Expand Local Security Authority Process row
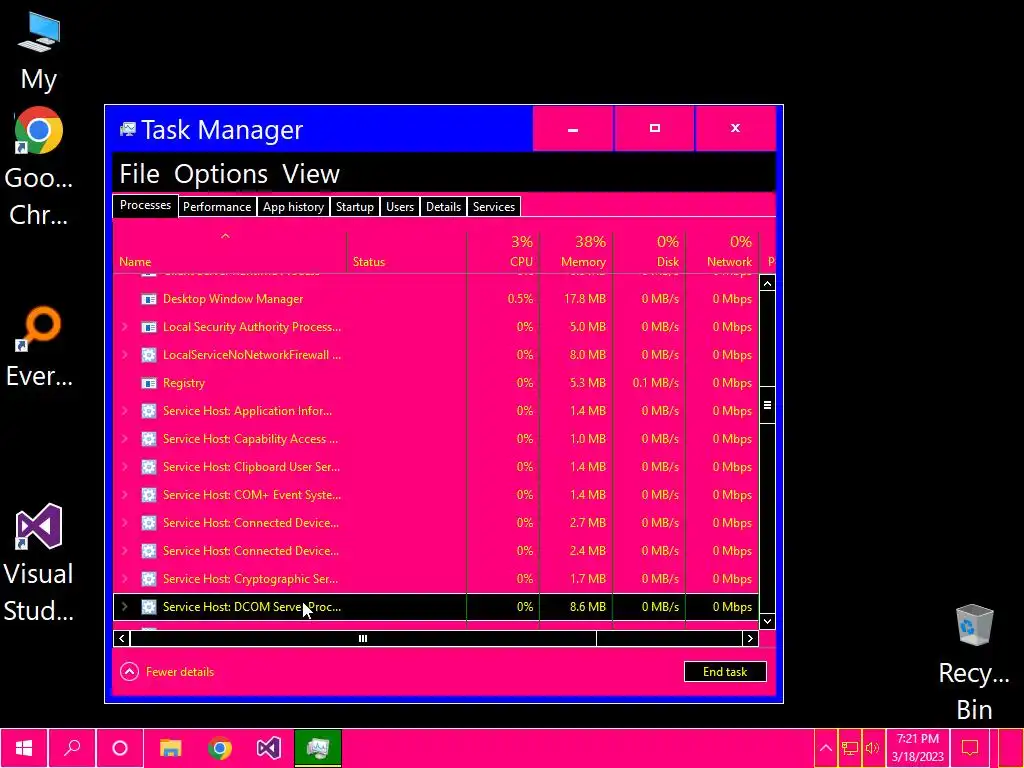 coord(125,327)
